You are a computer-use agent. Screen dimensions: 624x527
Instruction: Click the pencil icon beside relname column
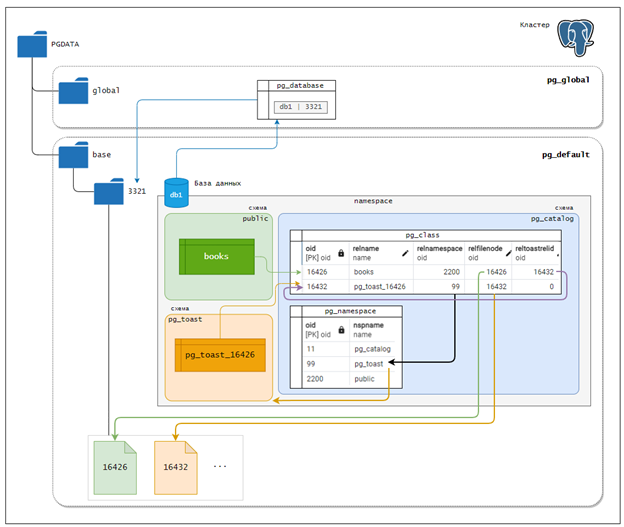(x=405, y=253)
